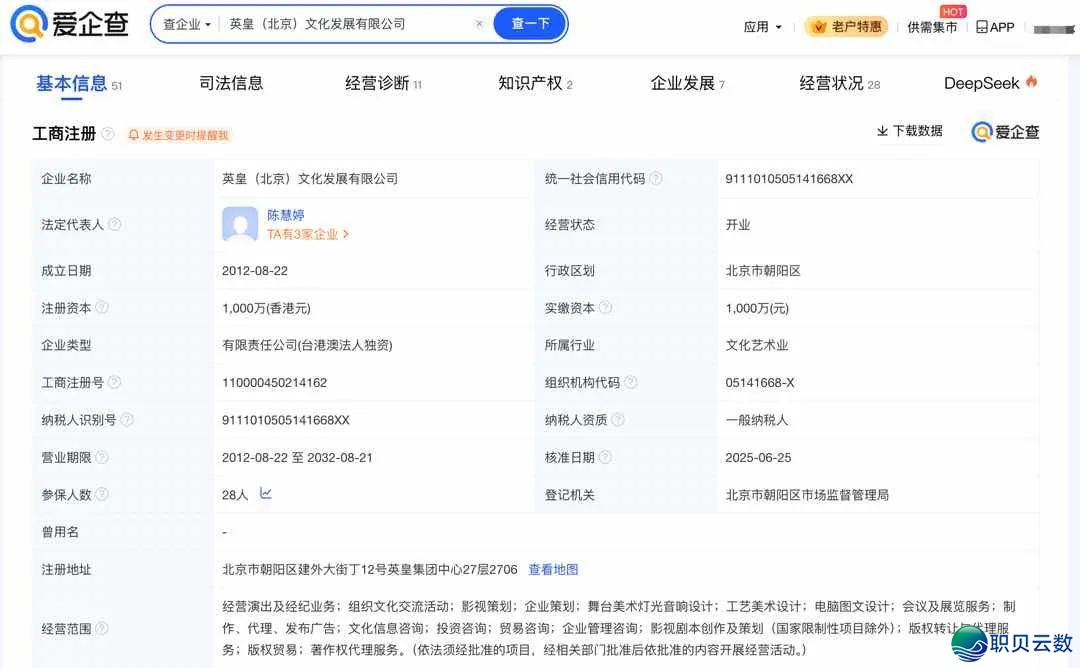The image size is (1080, 668).
Task: Click help icon next to 核准日期
Action: click(605, 457)
